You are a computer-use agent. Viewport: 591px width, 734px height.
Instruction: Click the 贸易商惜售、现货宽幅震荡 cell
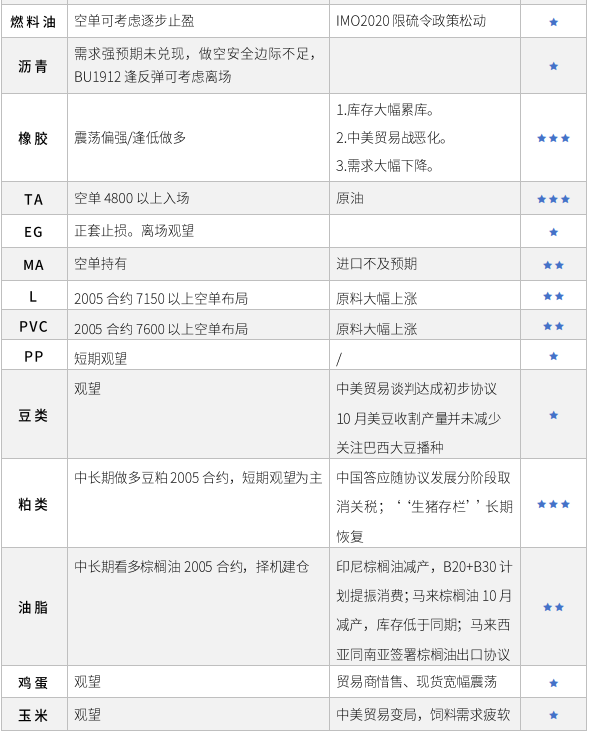pyautogui.click(x=425, y=682)
